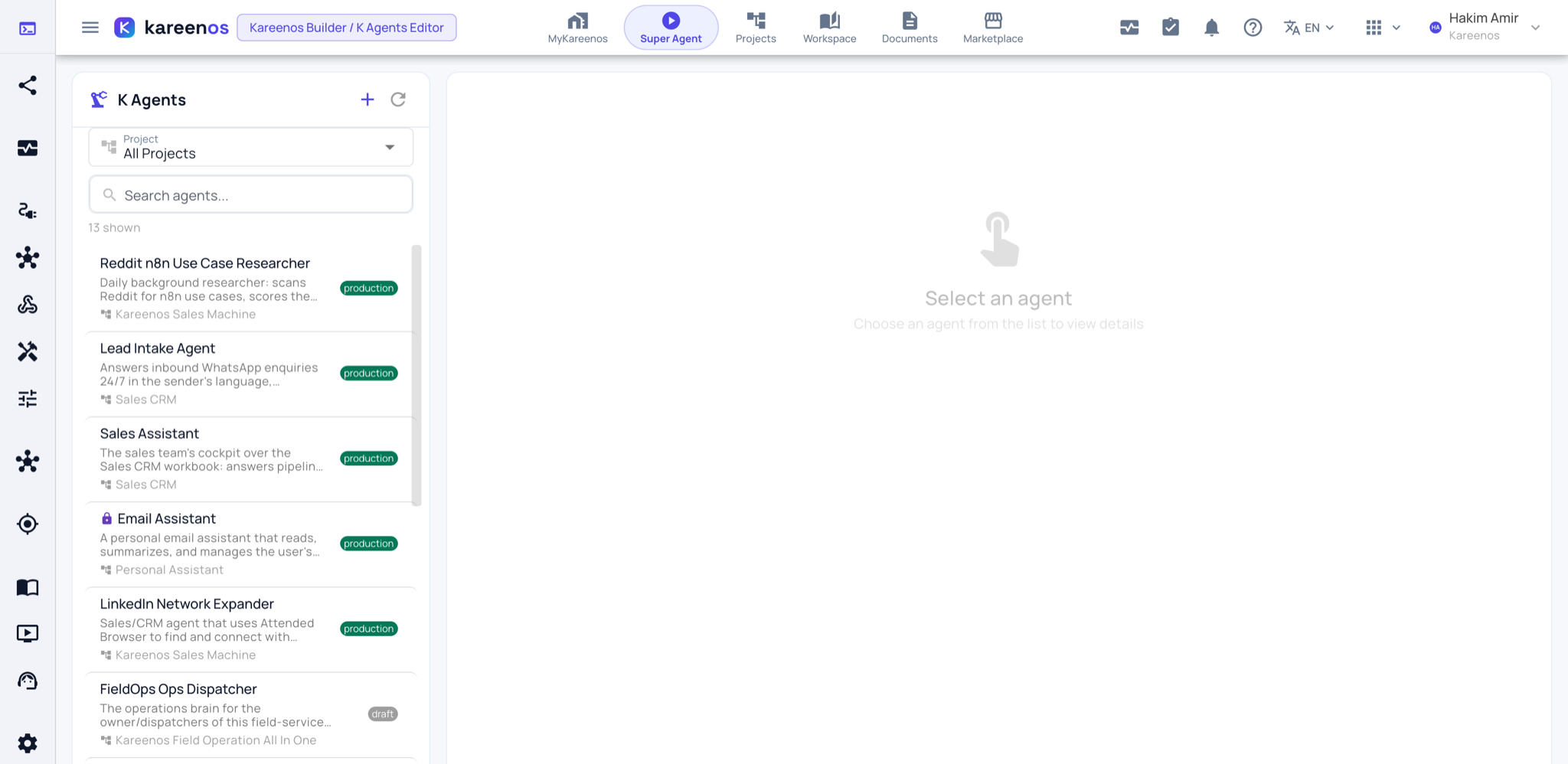The height and width of the screenshot is (764, 1568).
Task: Click the "13 shown" count text
Action: click(x=114, y=228)
